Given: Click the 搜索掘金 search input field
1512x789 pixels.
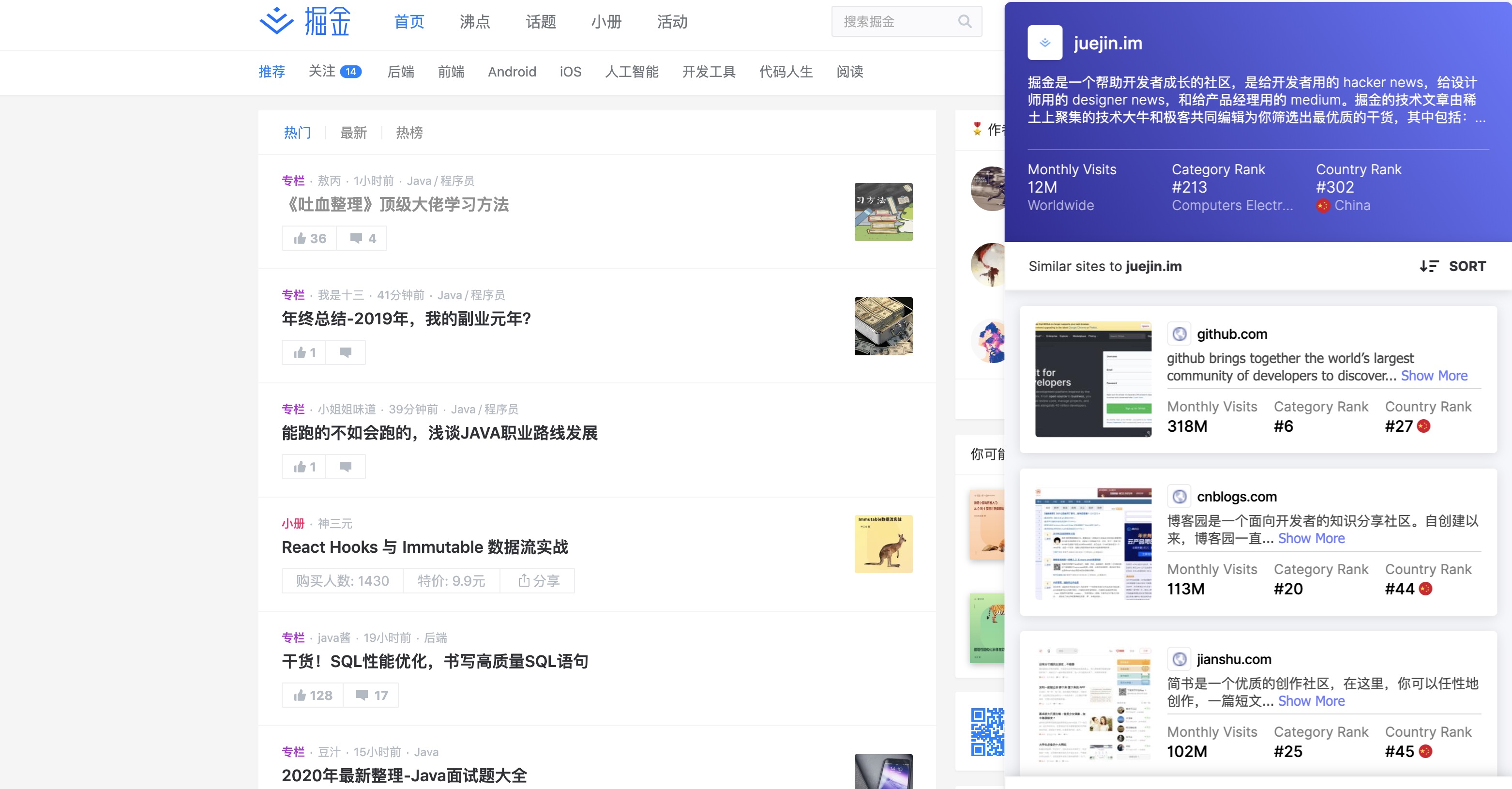Looking at the screenshot, I should tap(892, 22).
